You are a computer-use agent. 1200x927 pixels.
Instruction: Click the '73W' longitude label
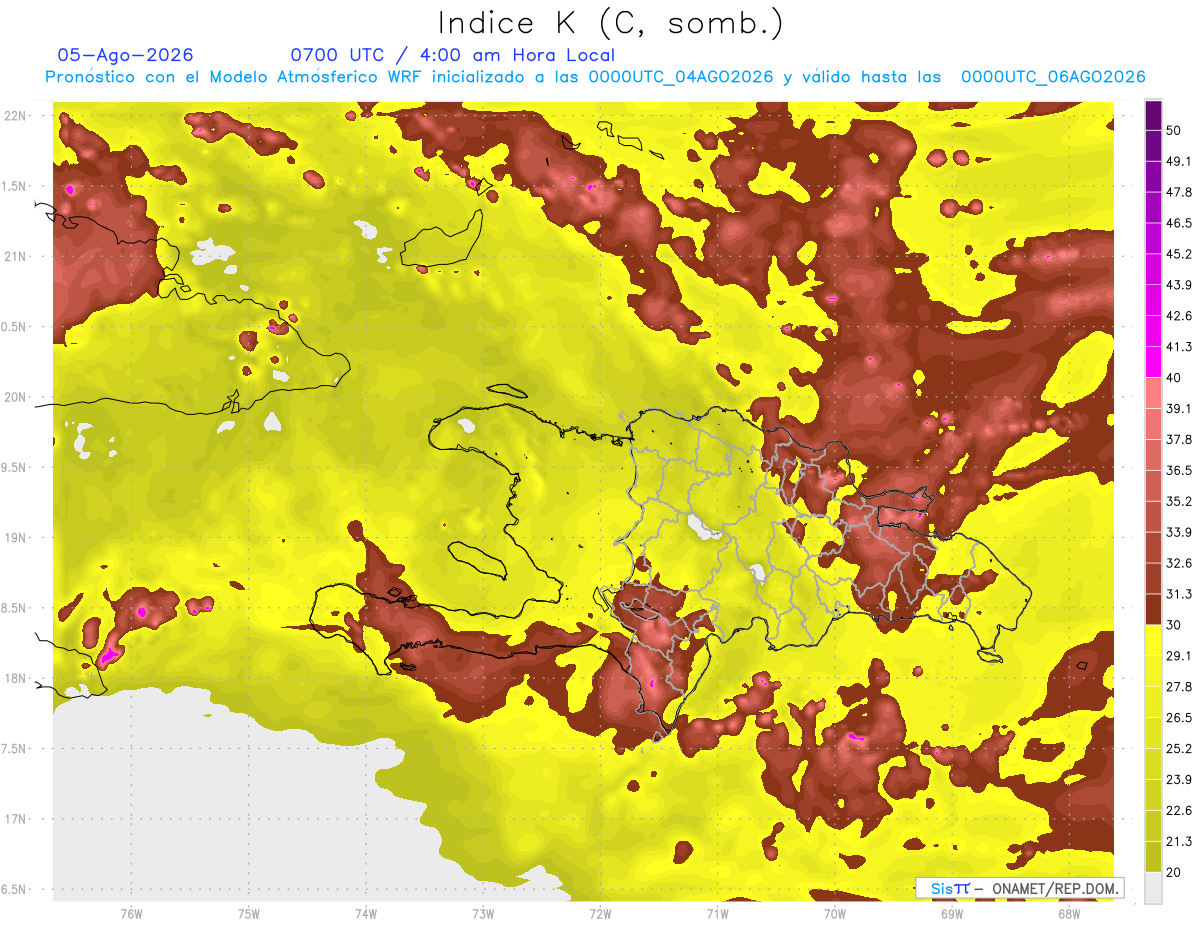[x=483, y=912]
